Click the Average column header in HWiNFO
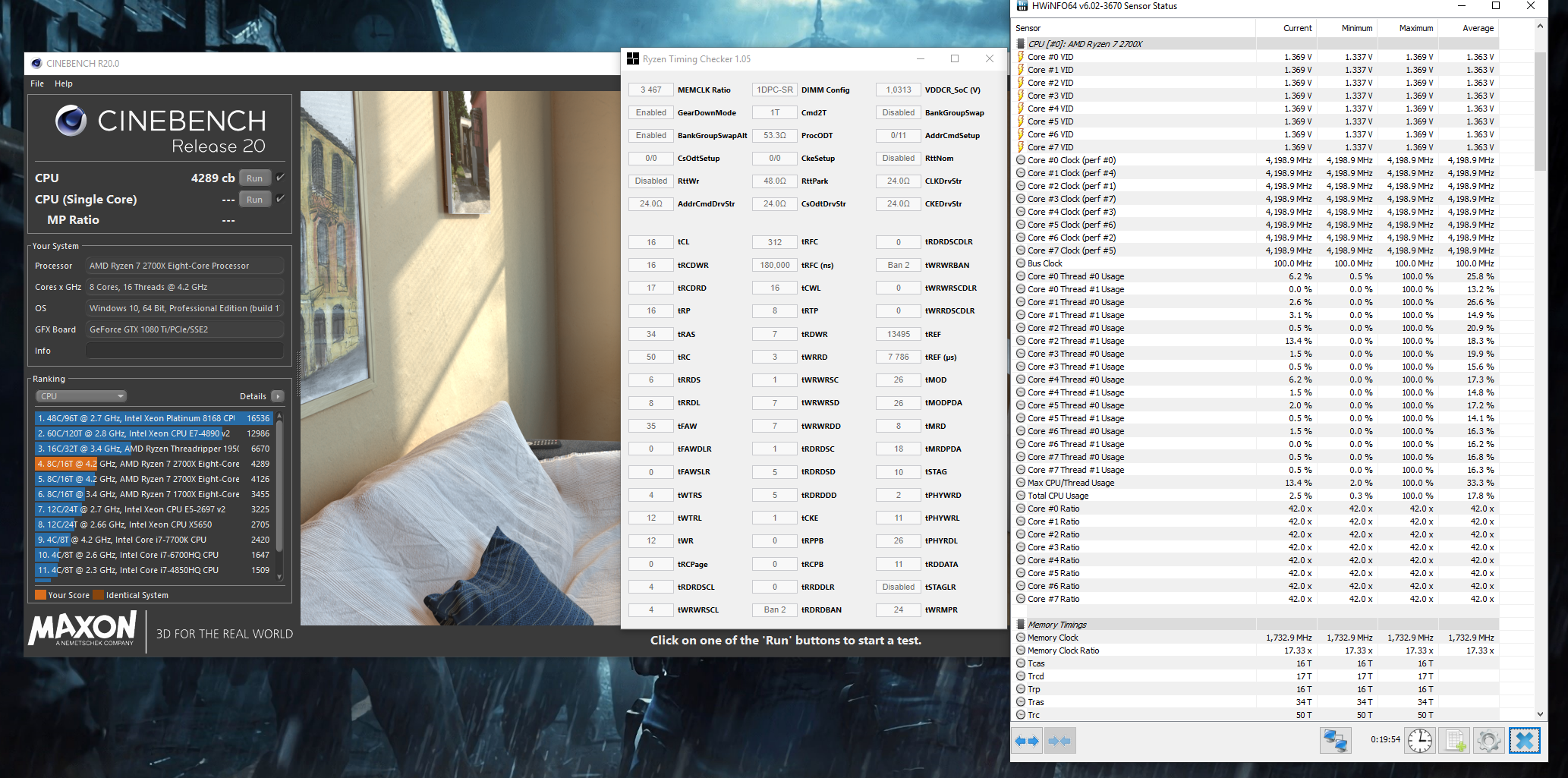The width and height of the screenshot is (1568, 778). pyautogui.click(x=1469, y=28)
